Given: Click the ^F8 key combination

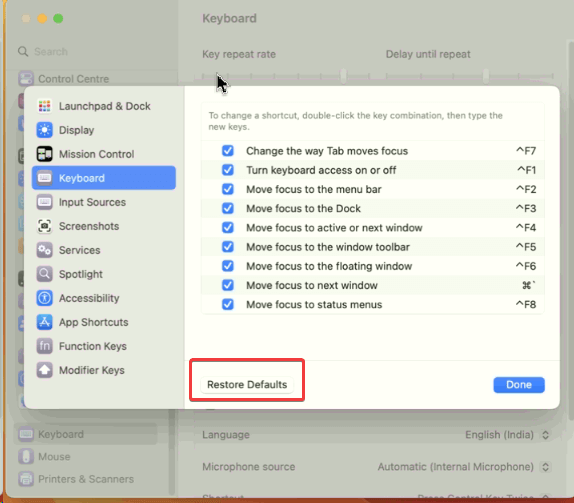Looking at the screenshot, I should point(526,304).
